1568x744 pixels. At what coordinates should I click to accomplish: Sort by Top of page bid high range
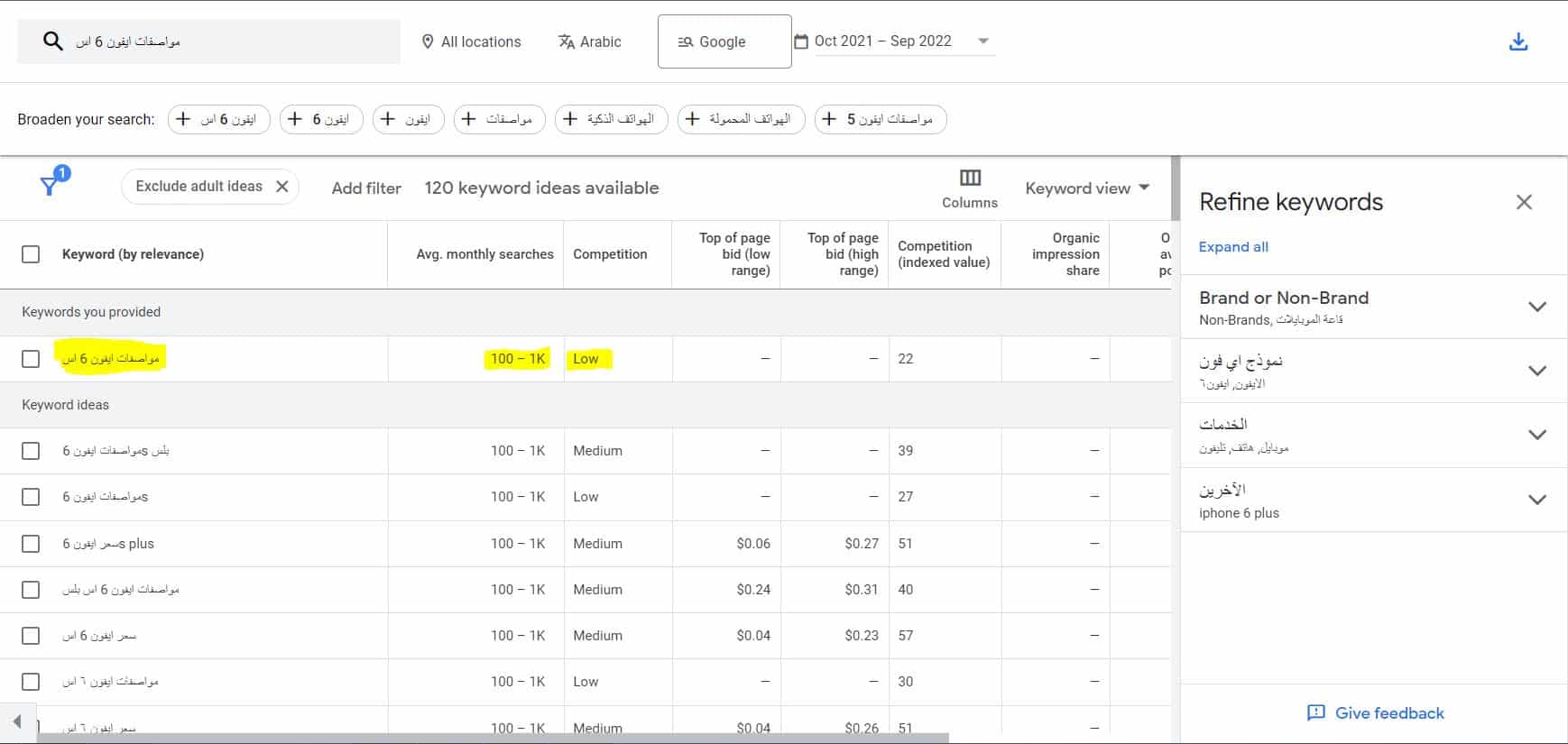click(x=843, y=254)
